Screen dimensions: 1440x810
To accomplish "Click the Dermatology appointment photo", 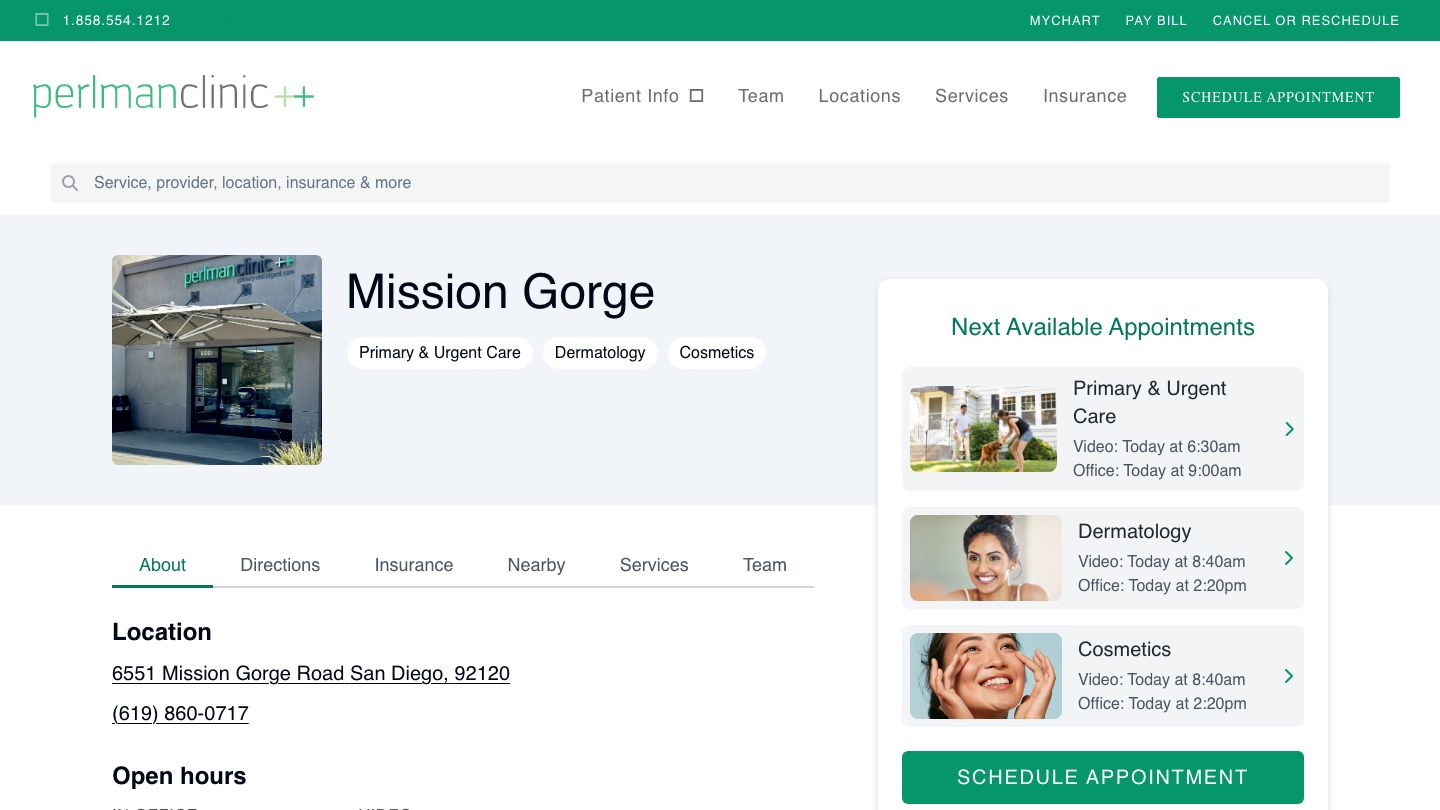I will pos(985,558).
